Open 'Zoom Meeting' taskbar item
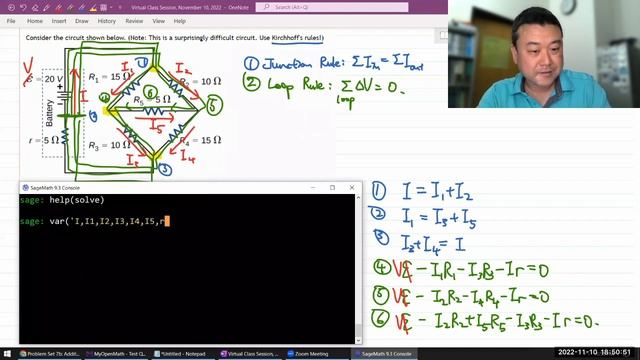640x360 pixels. click(316, 354)
